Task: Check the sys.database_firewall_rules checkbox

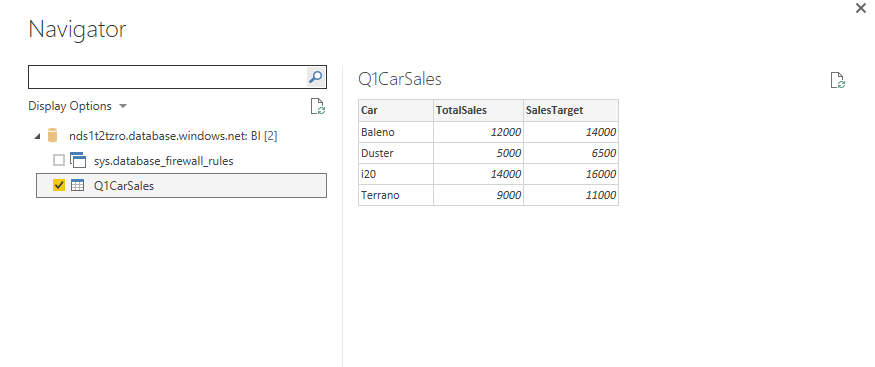Action: click(x=59, y=161)
